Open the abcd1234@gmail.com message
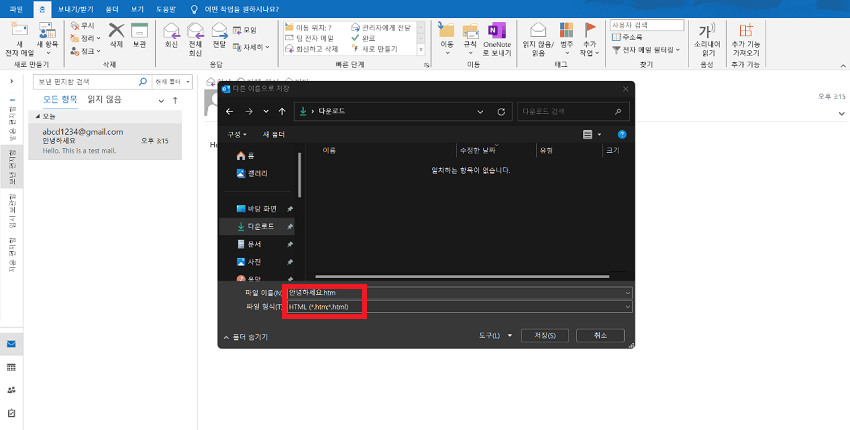 click(105, 141)
